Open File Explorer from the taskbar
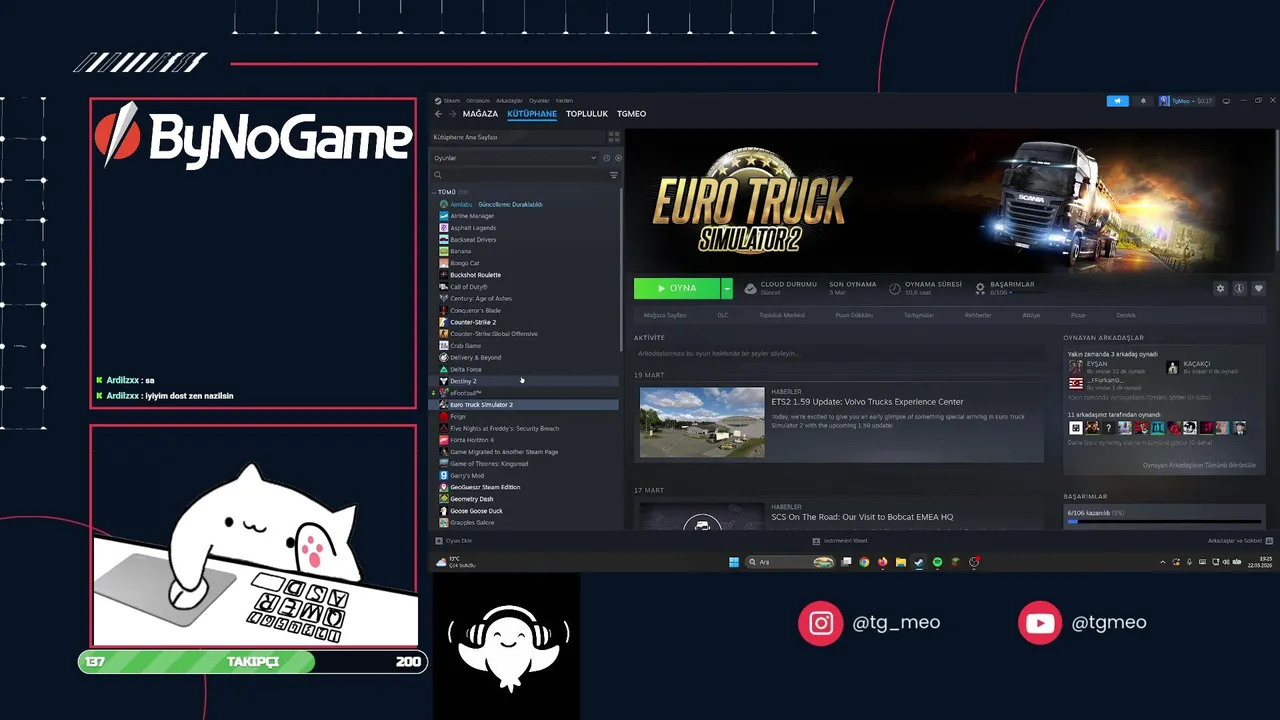Image resolution: width=1280 pixels, height=720 pixels. click(x=900, y=562)
